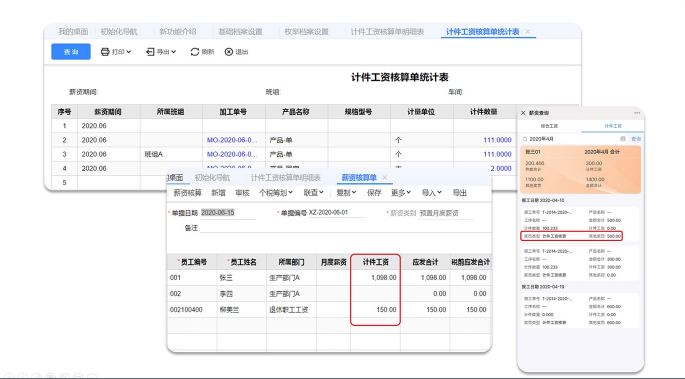Click 保存 in payroll toolbar

tap(374, 193)
